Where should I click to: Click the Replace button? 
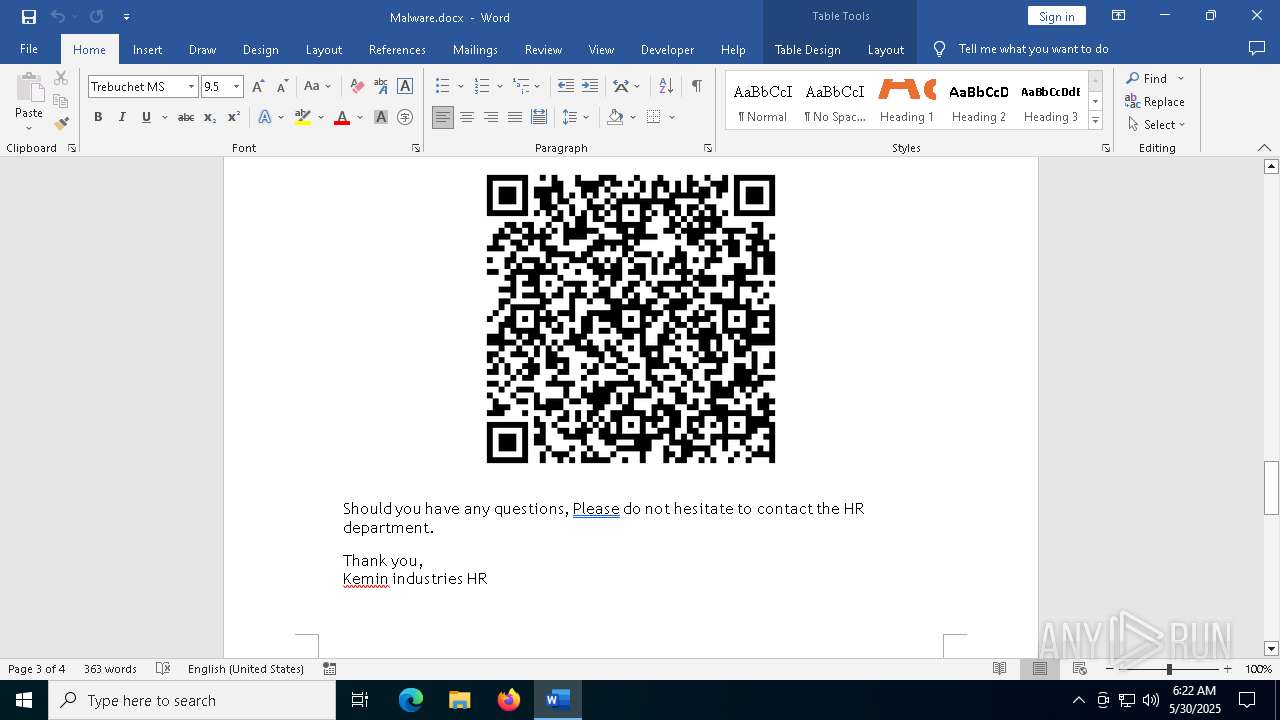(1155, 102)
